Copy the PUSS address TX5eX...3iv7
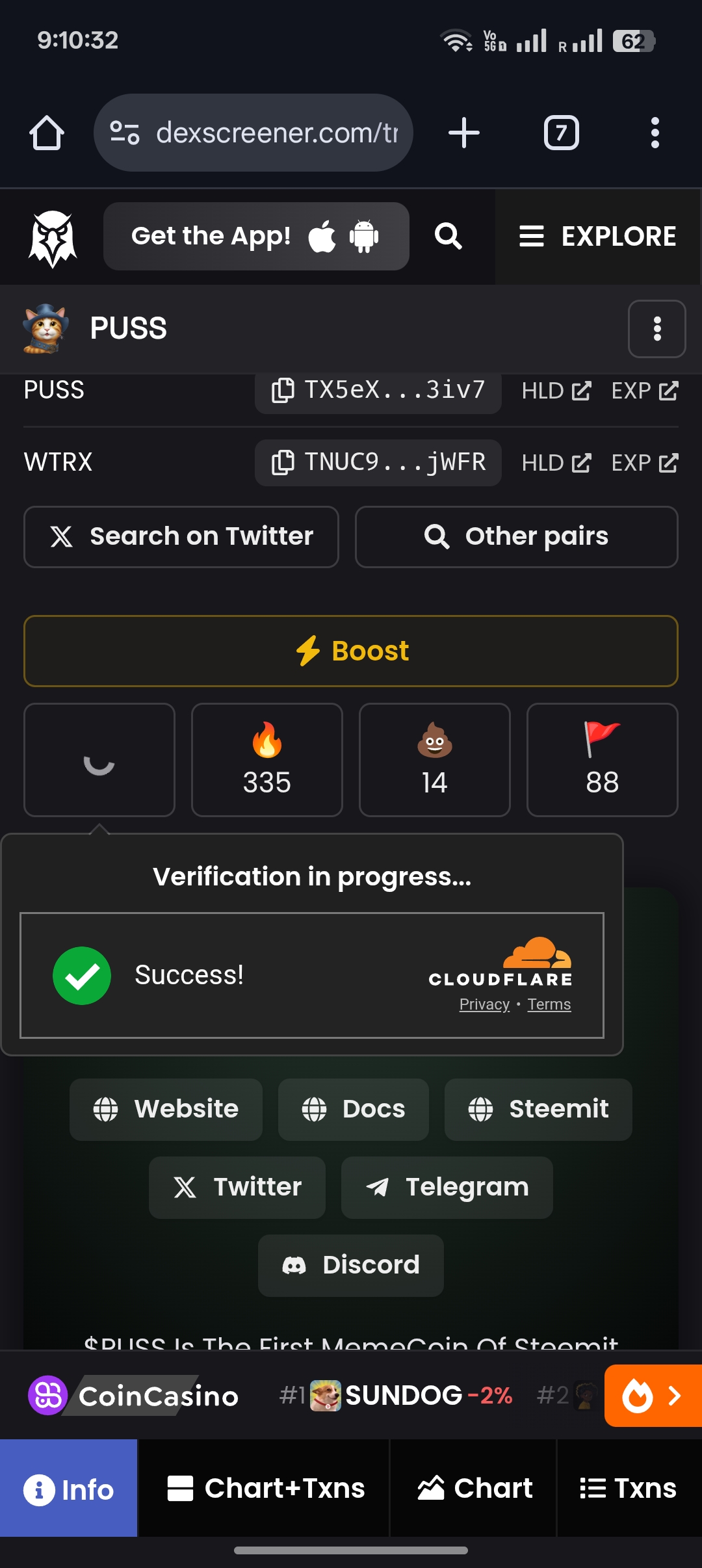Image resolution: width=702 pixels, height=1568 pixels. [x=378, y=390]
